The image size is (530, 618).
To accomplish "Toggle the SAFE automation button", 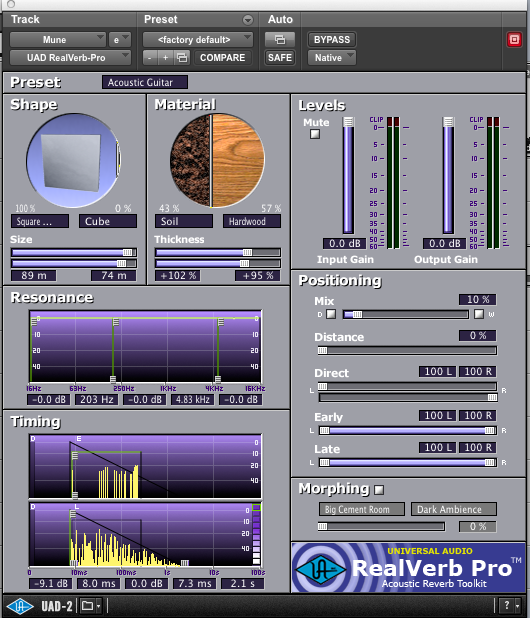I will [280, 58].
